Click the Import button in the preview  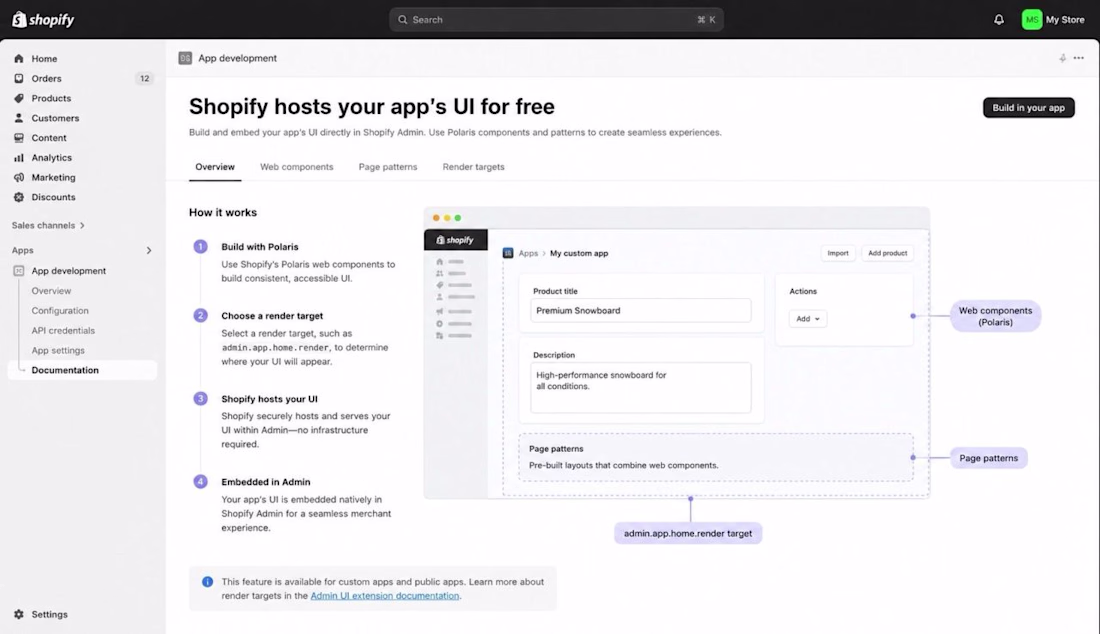click(x=838, y=253)
